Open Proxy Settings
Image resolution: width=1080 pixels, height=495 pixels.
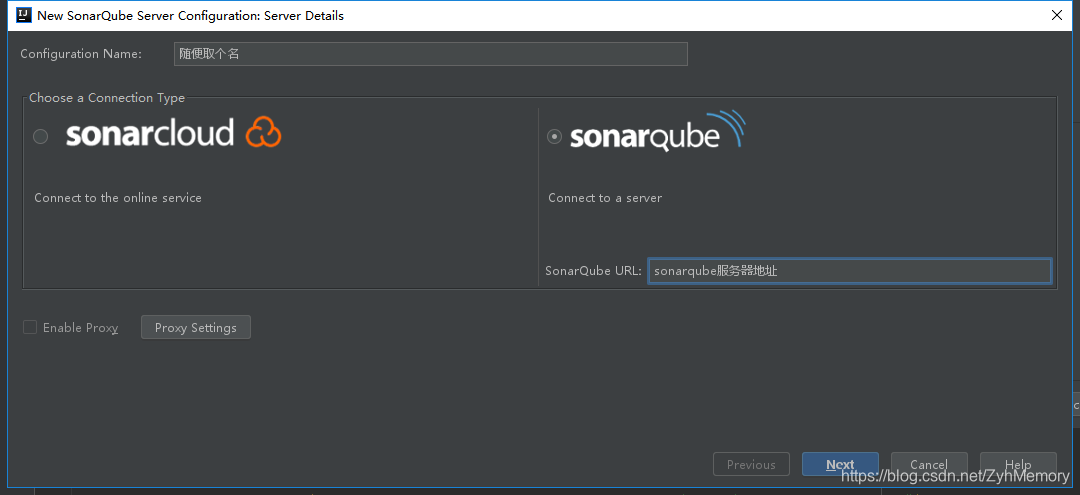[196, 328]
